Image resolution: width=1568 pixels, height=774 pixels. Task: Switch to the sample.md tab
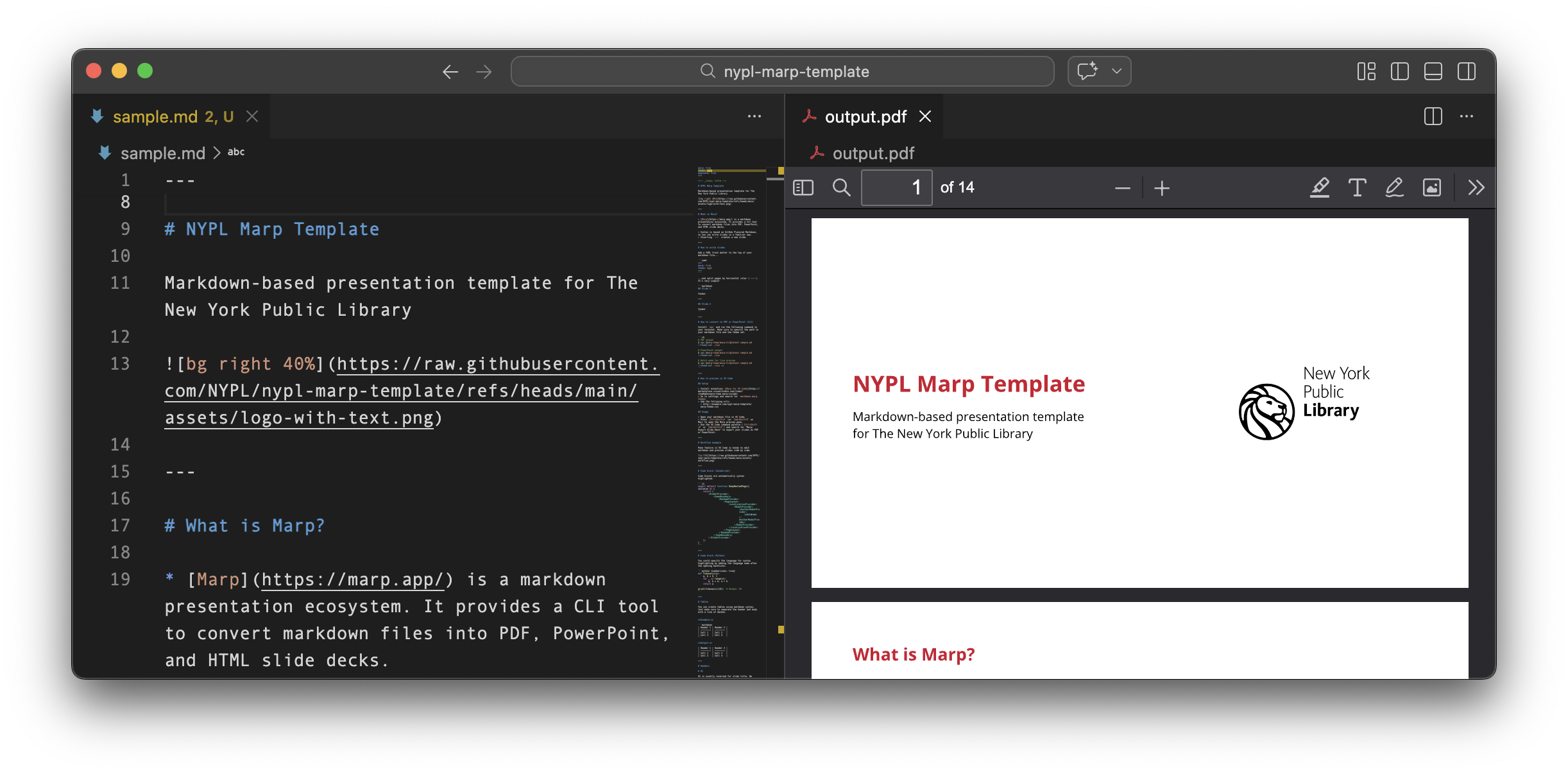point(155,117)
